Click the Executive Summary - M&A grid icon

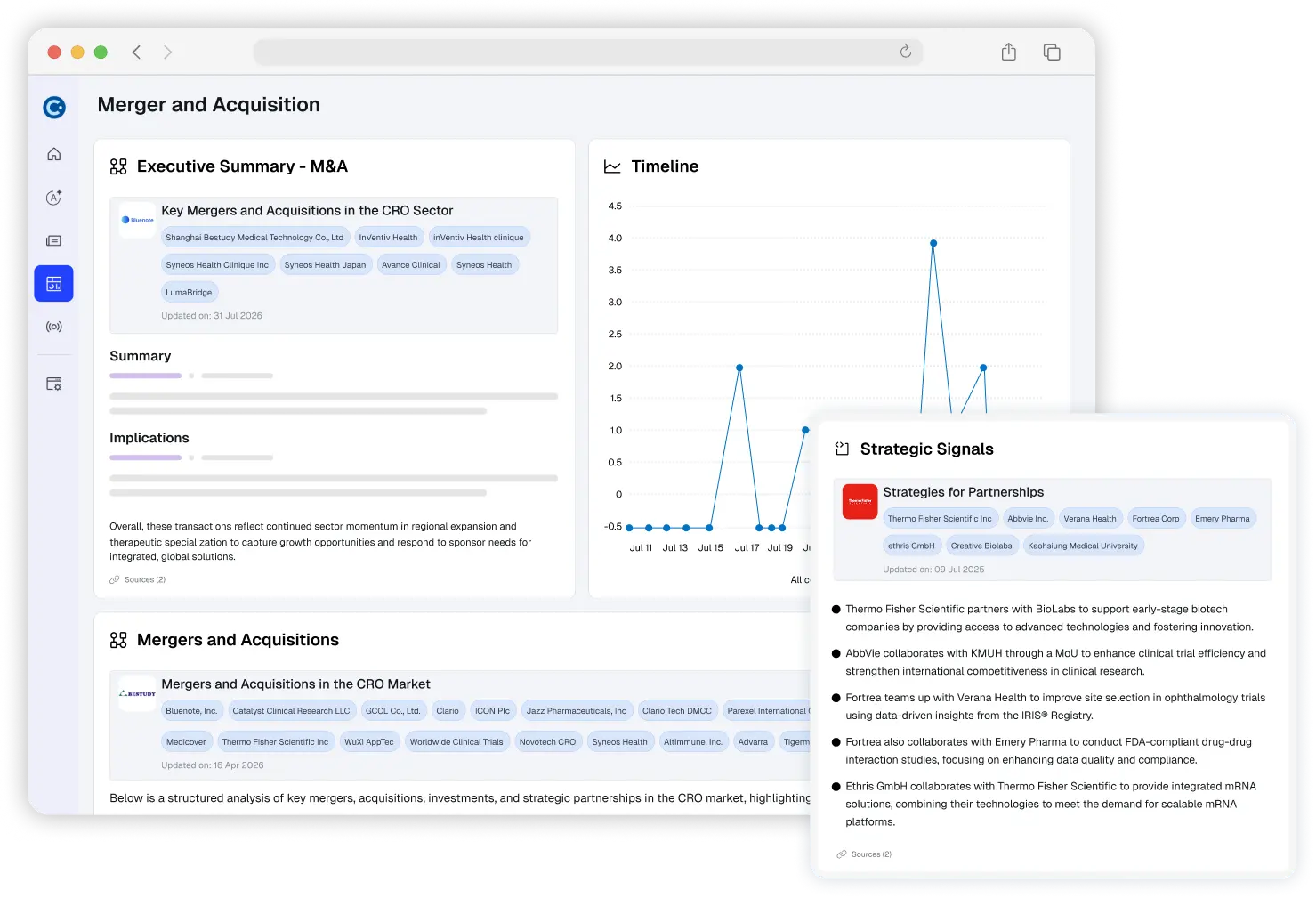(x=118, y=166)
